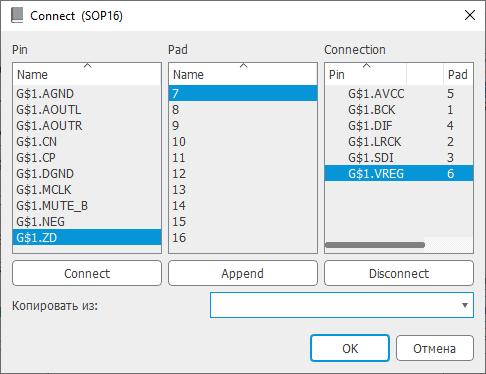
Task: Select pin G$1.MUTE_B
Action: (87, 206)
